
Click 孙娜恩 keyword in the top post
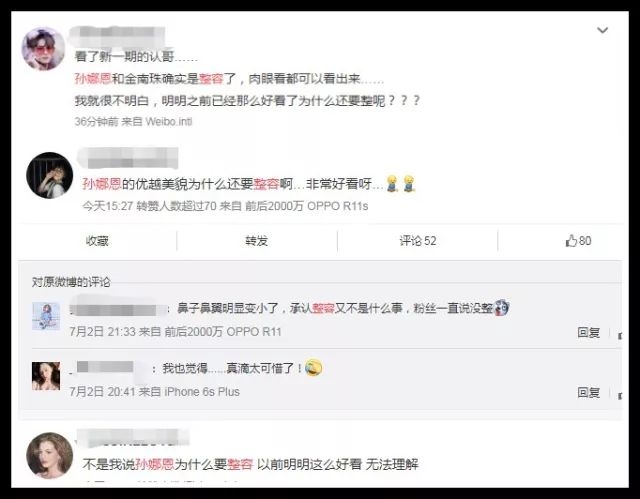coord(93,78)
